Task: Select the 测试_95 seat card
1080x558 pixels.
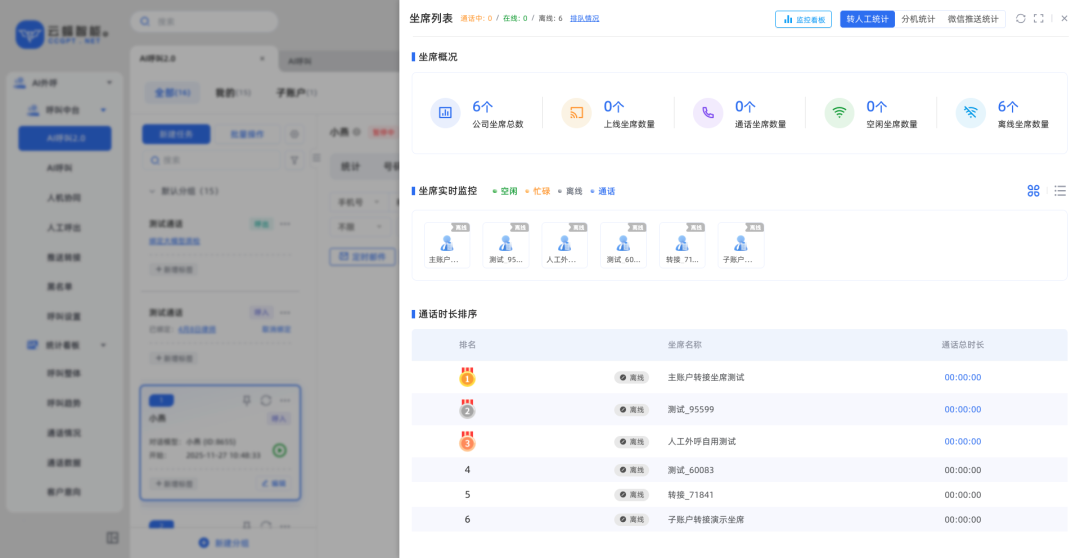Action: click(x=505, y=245)
